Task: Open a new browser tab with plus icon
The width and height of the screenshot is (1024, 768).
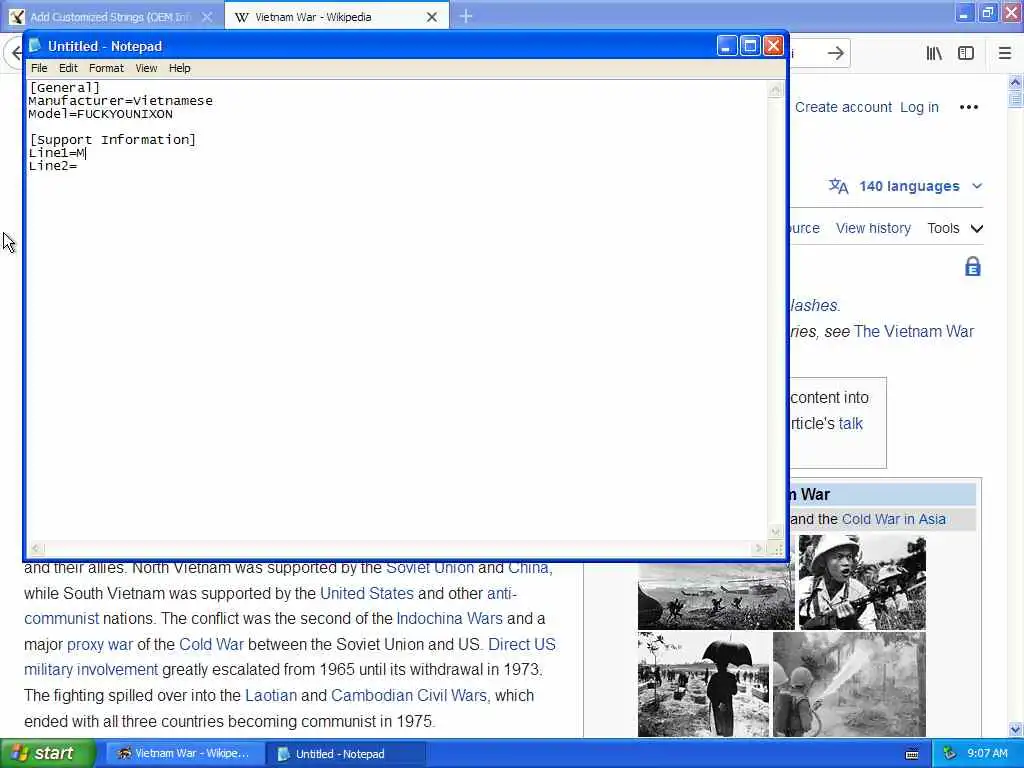Action: pyautogui.click(x=466, y=16)
